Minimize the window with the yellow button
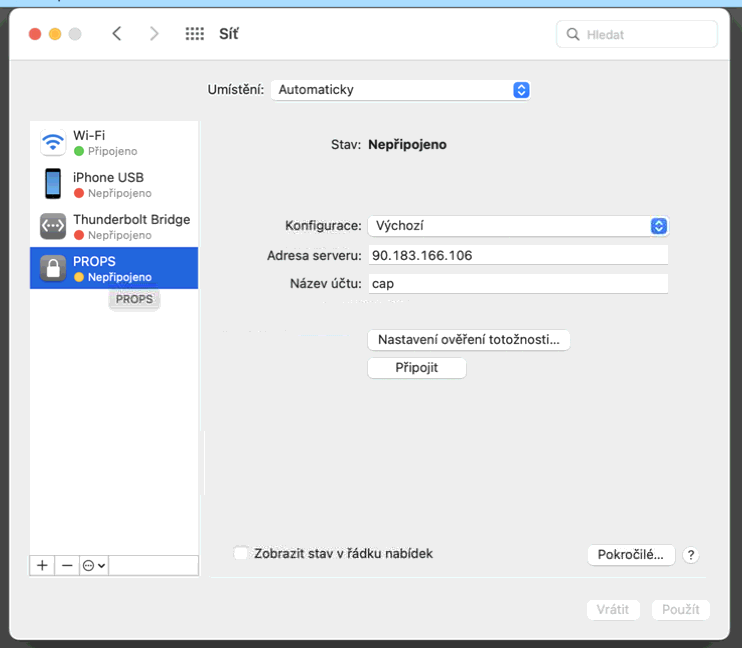The image size is (742, 648). point(55,34)
